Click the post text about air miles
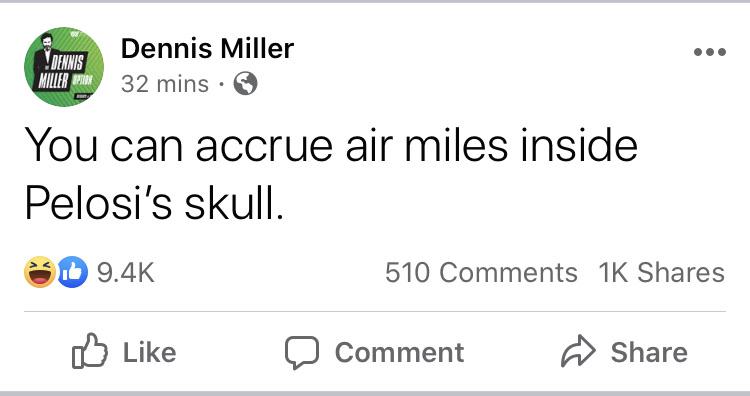 331,175
